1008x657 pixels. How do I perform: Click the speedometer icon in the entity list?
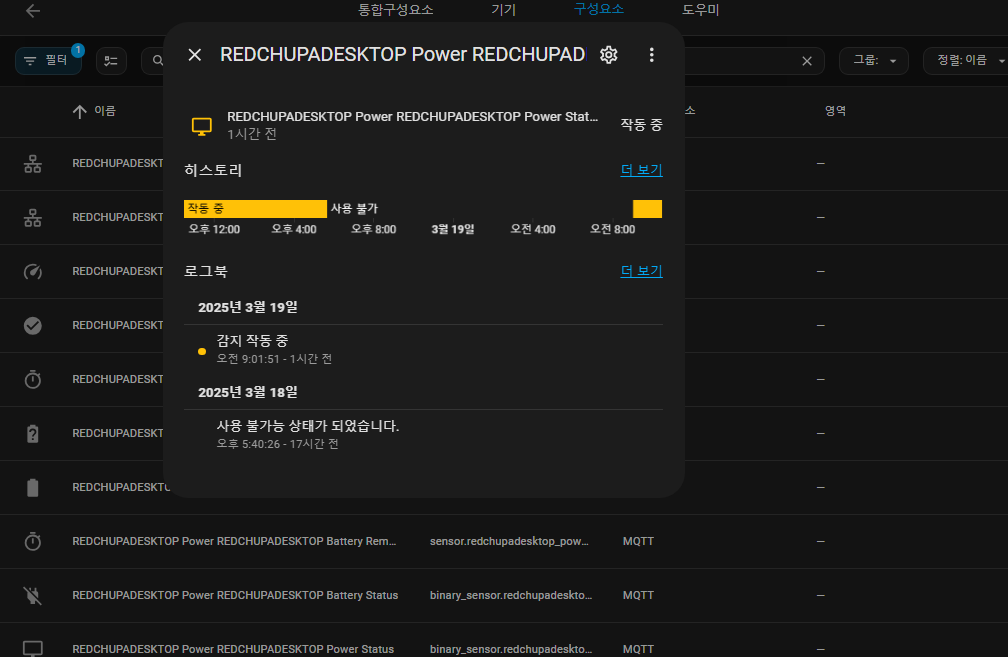point(33,272)
